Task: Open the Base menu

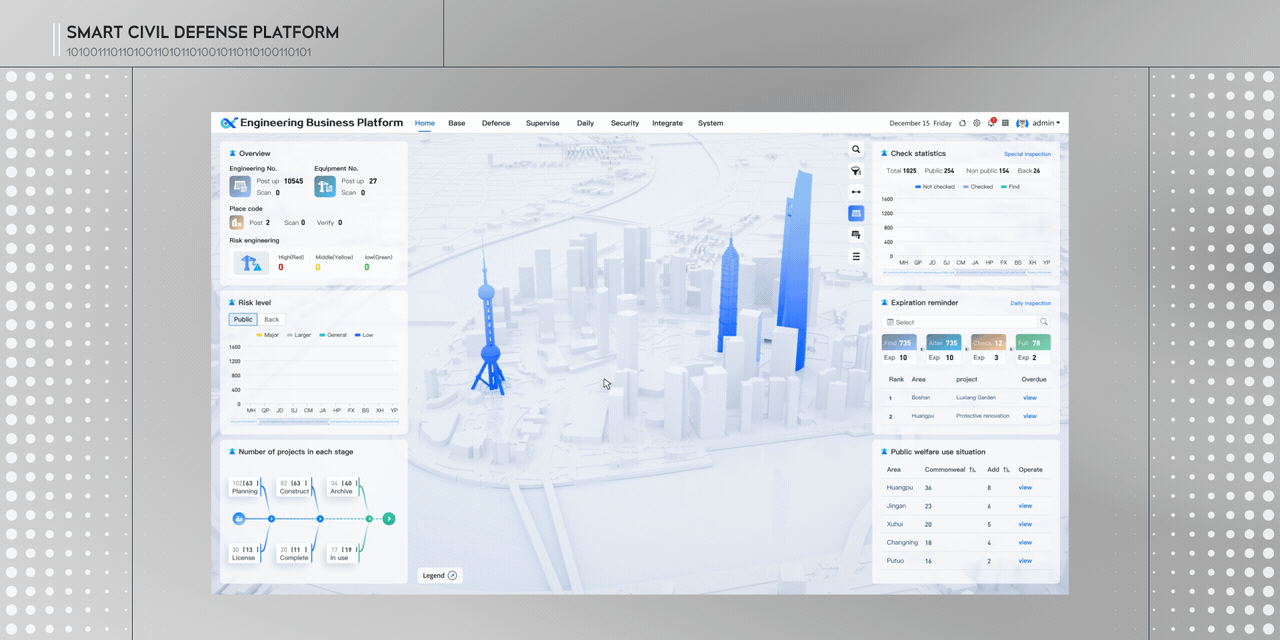Action: point(456,123)
